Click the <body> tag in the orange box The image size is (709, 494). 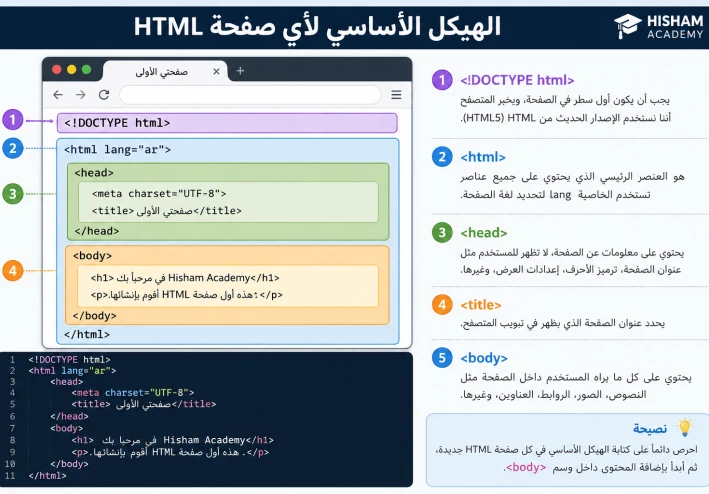pyautogui.click(x=92, y=256)
